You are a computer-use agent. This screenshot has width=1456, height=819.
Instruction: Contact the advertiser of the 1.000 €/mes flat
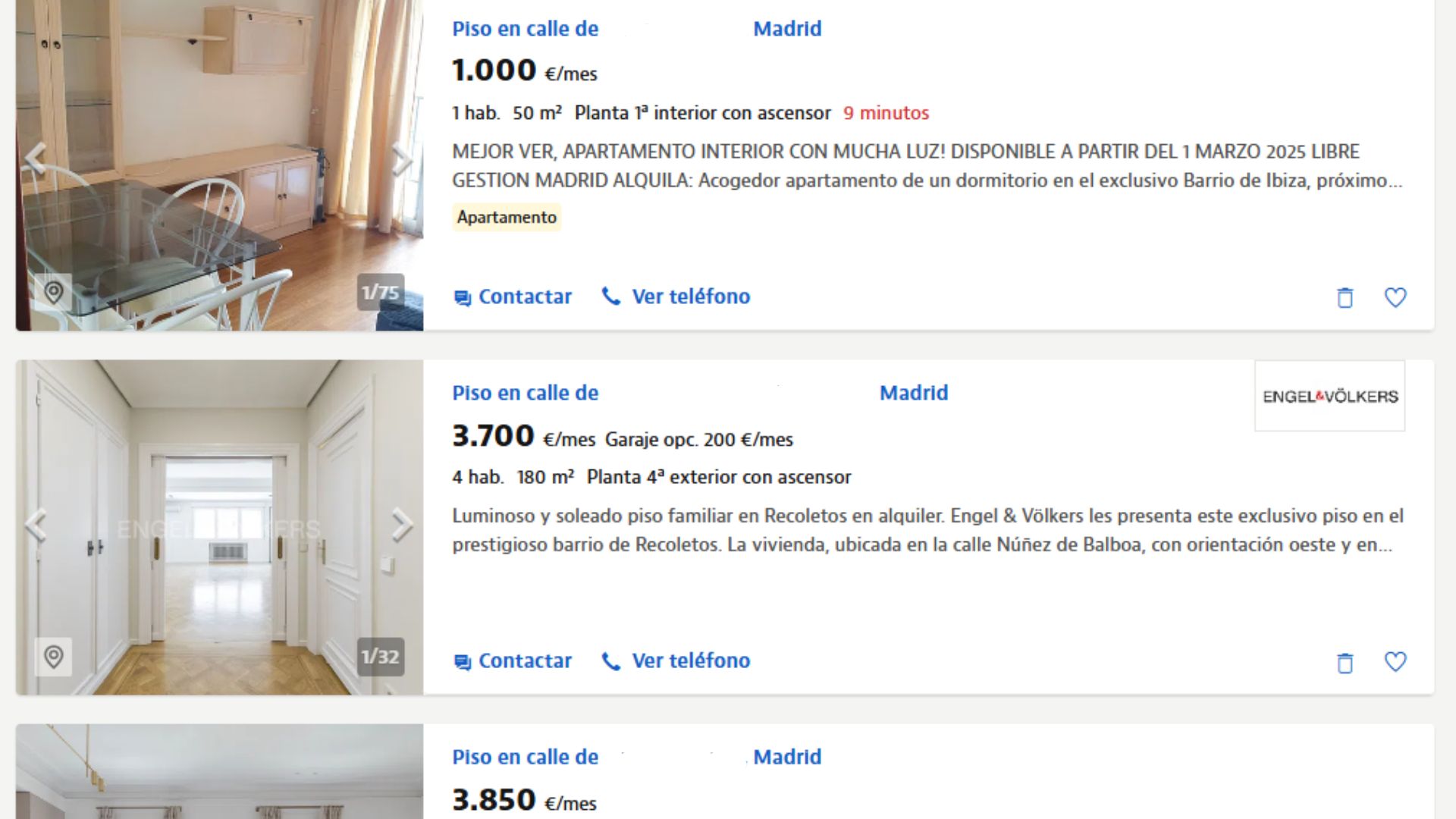pyautogui.click(x=513, y=297)
